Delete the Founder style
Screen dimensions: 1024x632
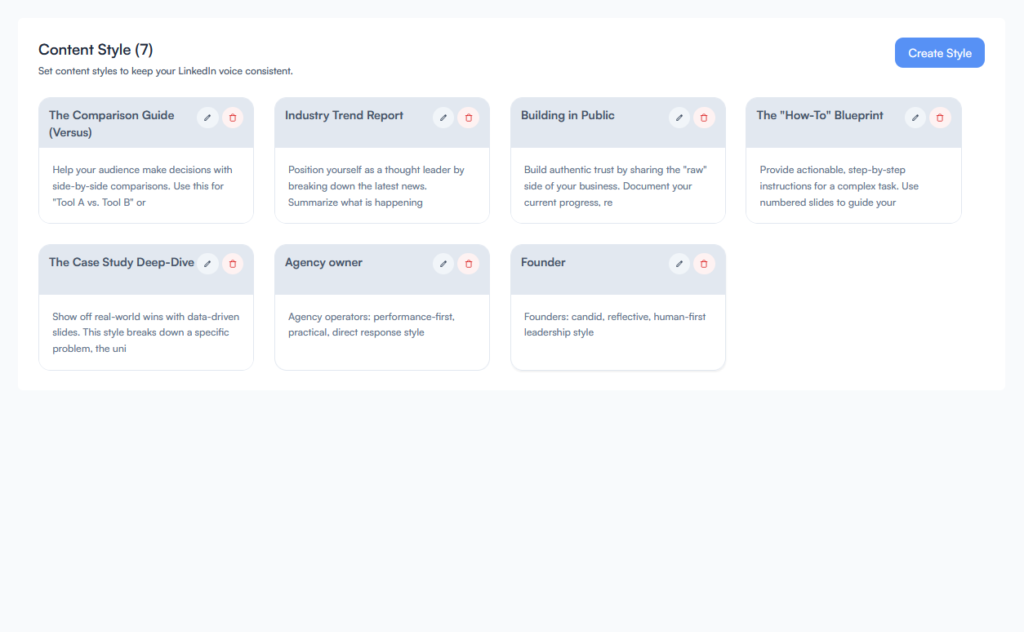tap(704, 264)
